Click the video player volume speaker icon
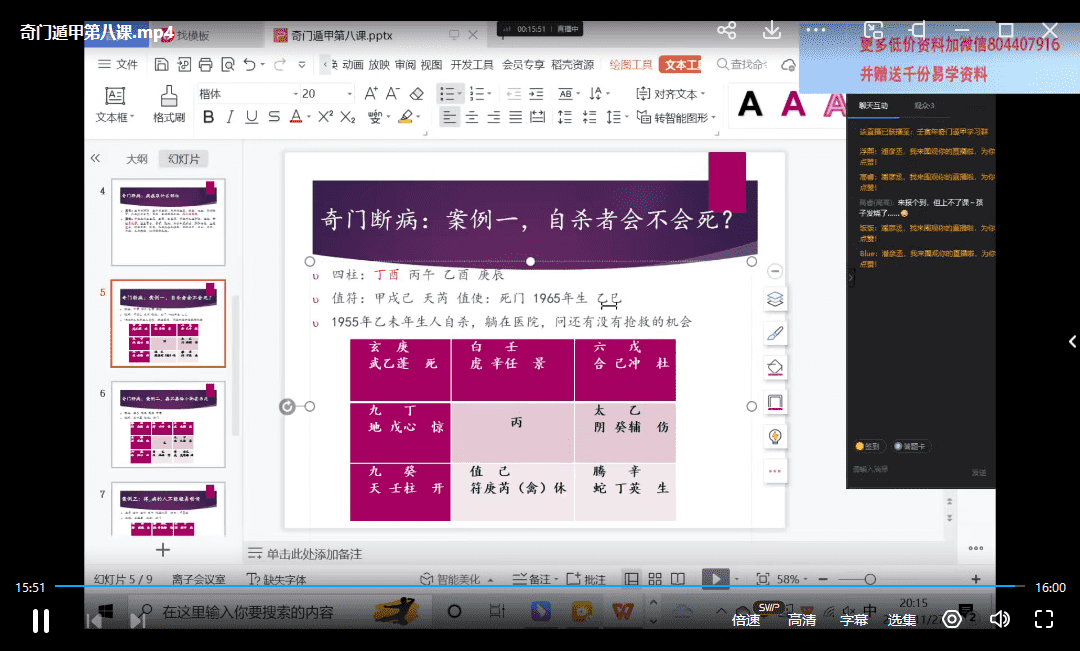 coord(998,619)
